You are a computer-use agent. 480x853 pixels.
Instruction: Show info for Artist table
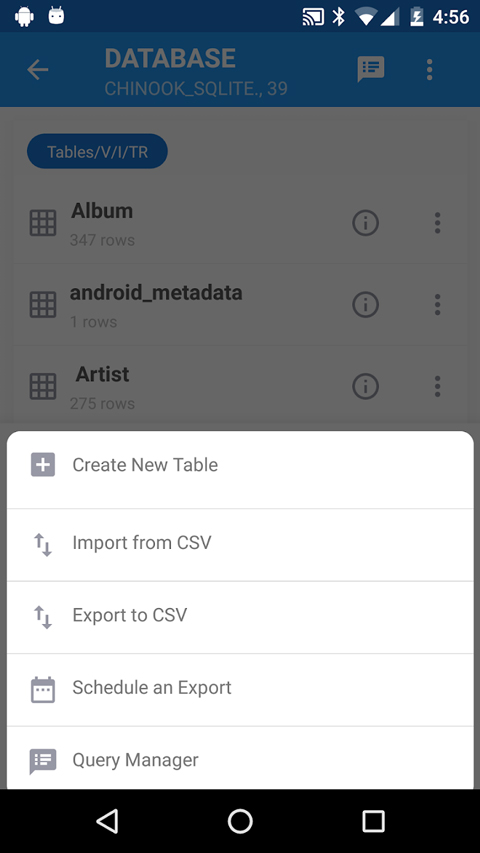tap(365, 386)
